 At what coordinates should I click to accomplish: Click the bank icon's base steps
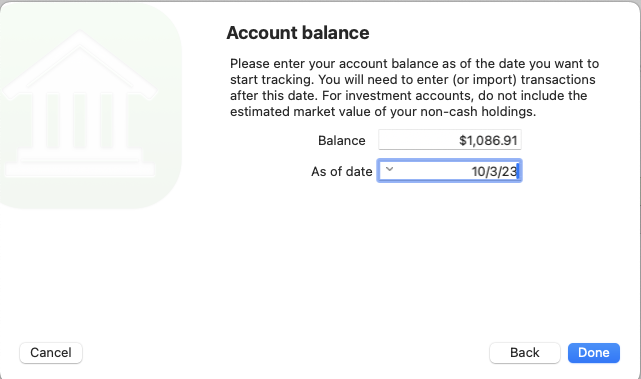pyautogui.click(x=80, y=164)
